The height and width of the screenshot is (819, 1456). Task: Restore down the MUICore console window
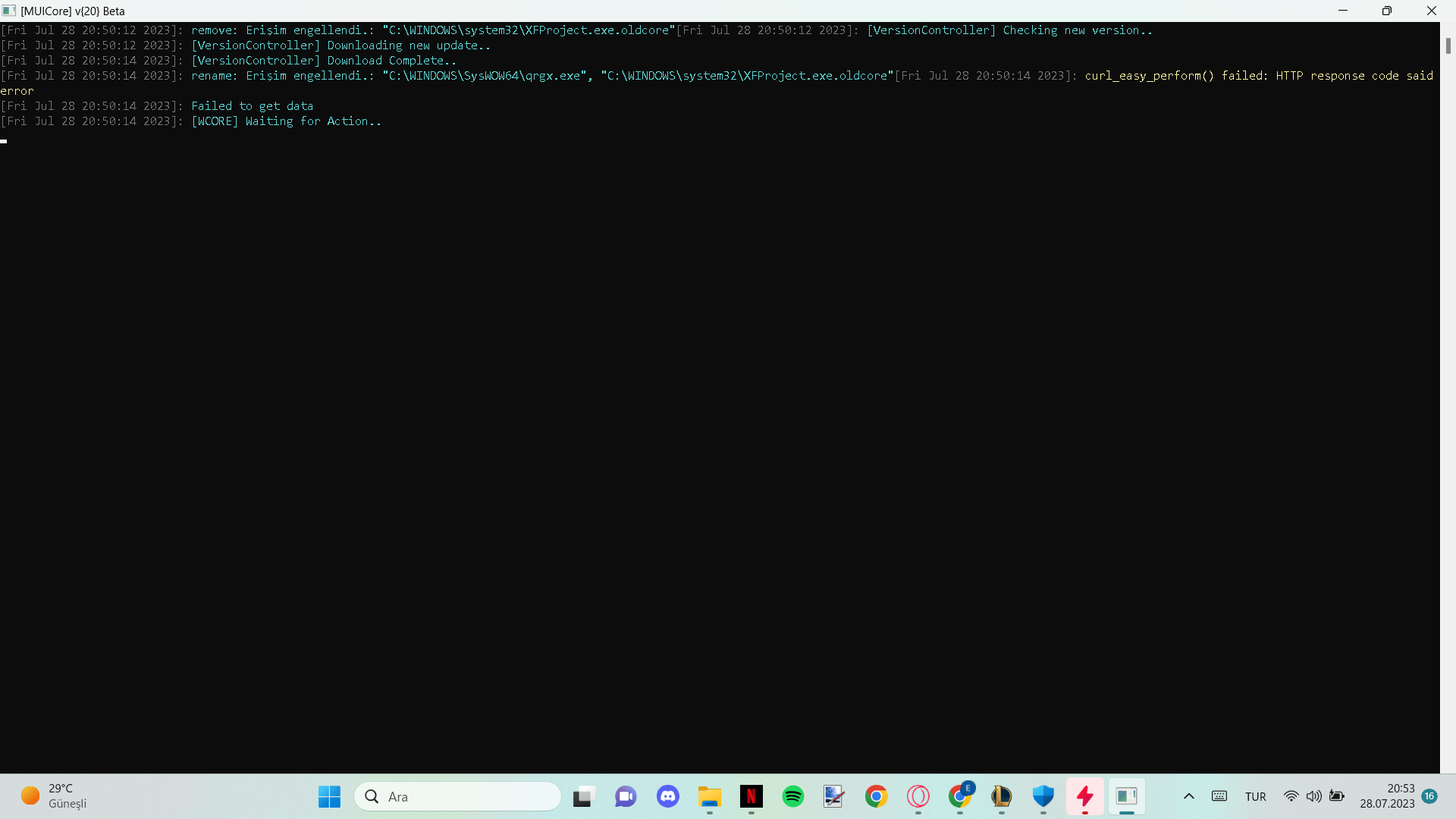point(1386,11)
